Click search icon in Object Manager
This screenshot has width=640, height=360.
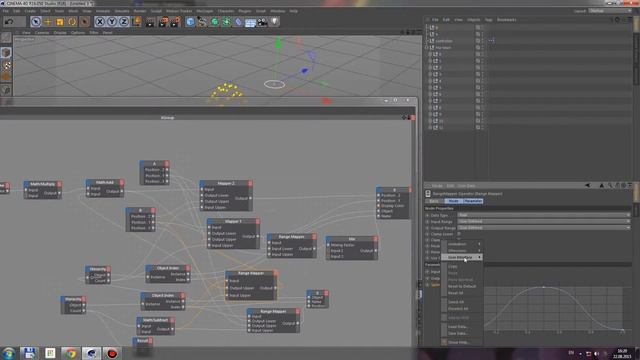[611, 19]
